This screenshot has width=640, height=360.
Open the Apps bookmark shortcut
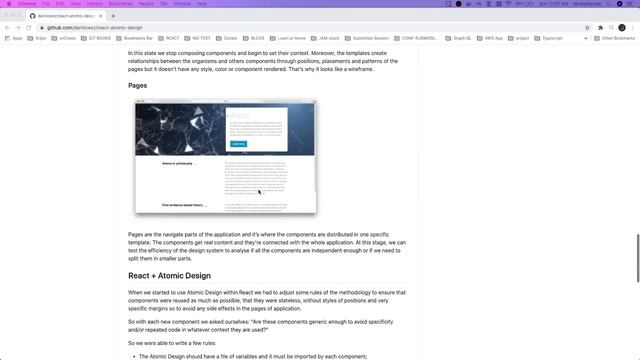pyautogui.click(x=13, y=38)
